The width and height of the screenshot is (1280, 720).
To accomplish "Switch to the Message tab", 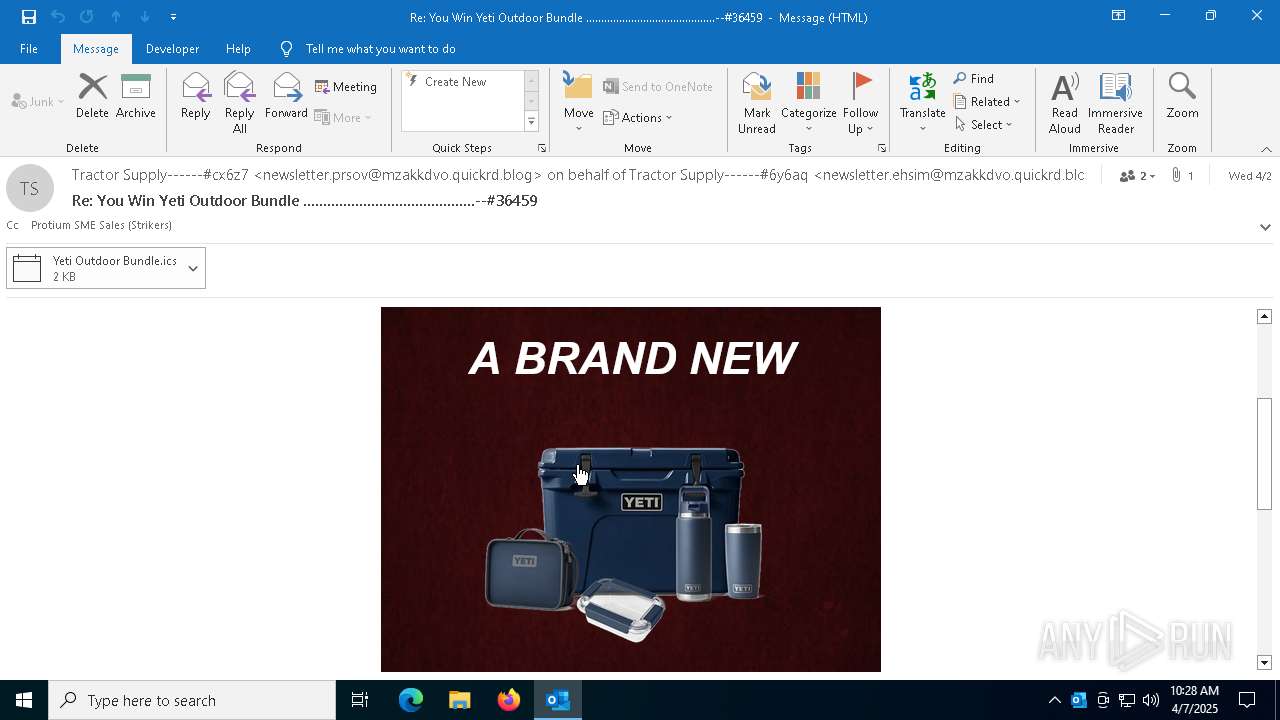I will click(x=96, y=49).
